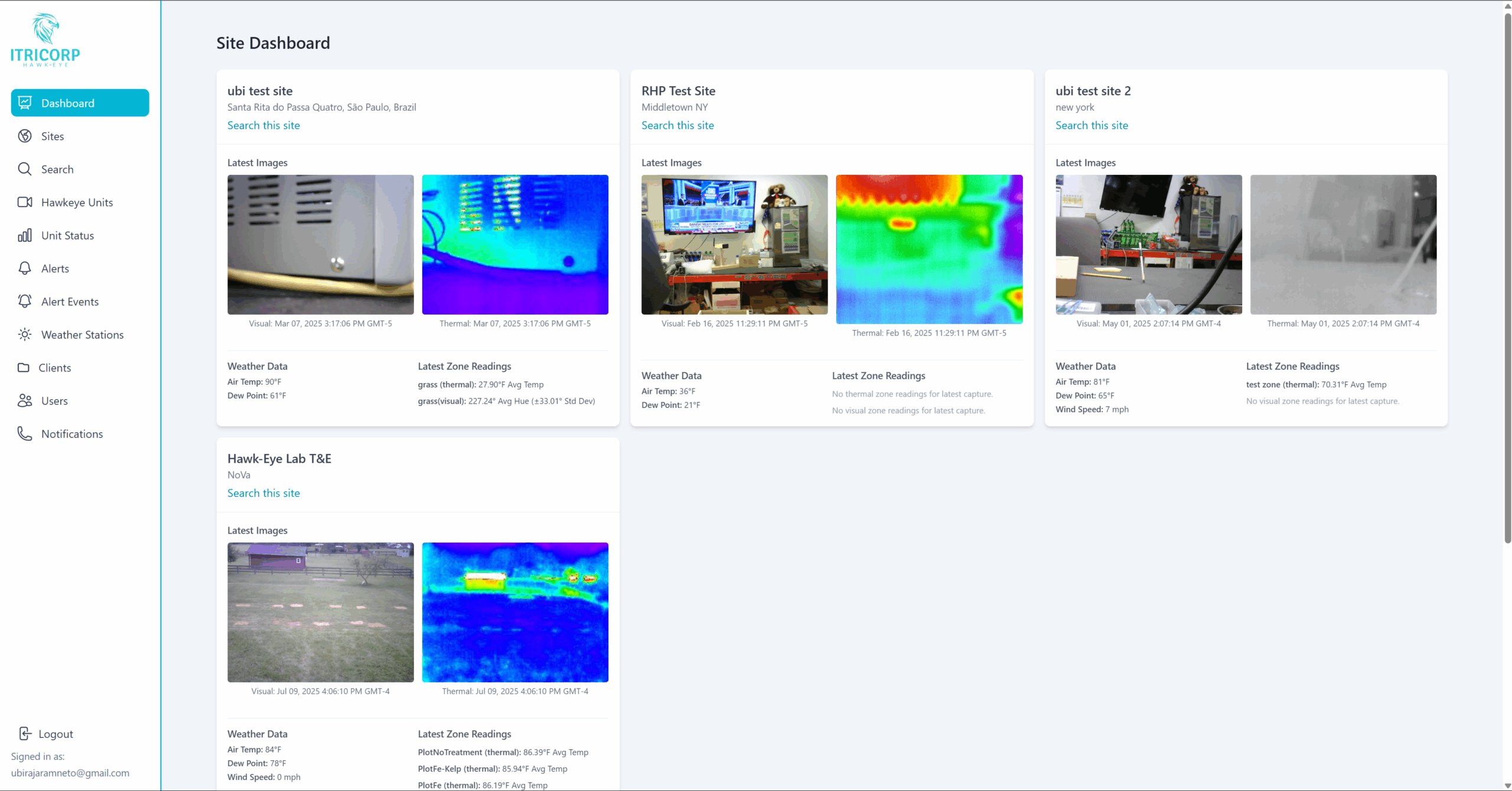Viewport: 1512px width, 791px height.
Task: Click Search this site for RHP Test Site
Action: pyautogui.click(x=677, y=125)
